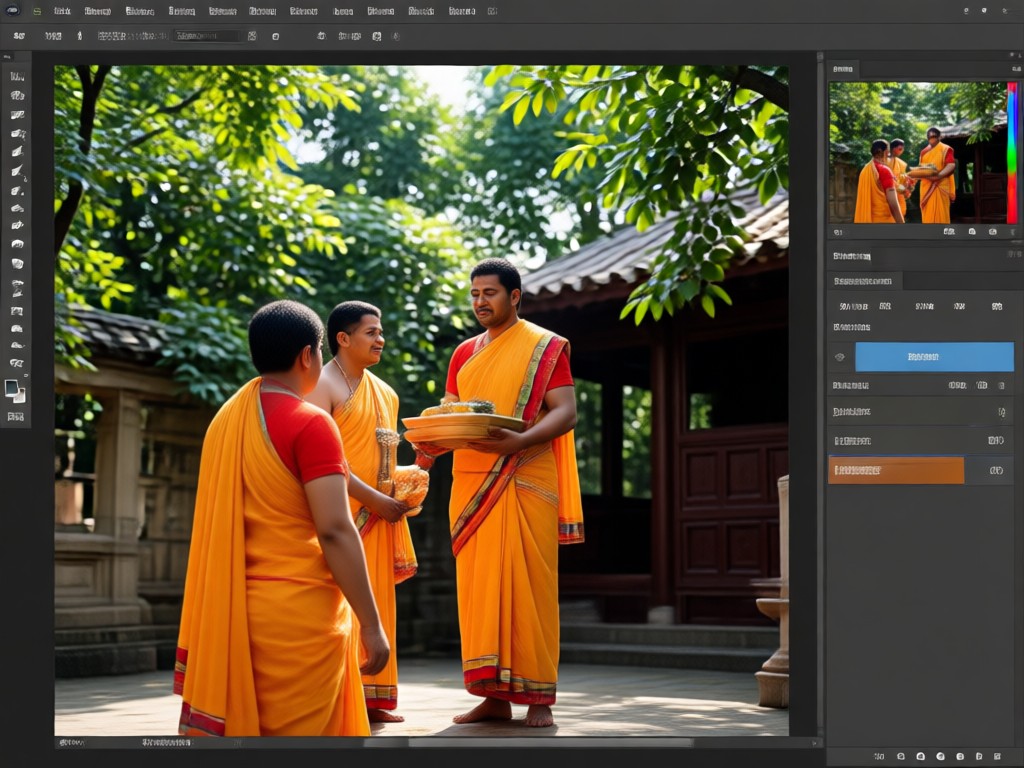Click the icon below the toolbar color swatches
The height and width of the screenshot is (768, 1024).
point(16,416)
